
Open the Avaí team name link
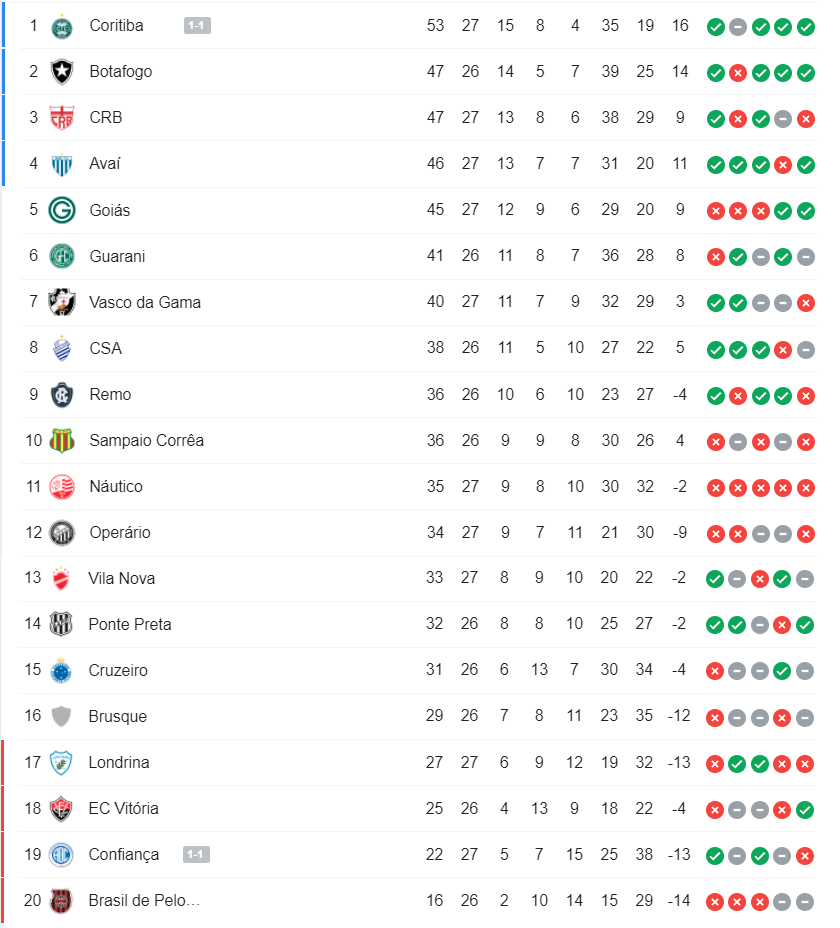tap(105, 163)
